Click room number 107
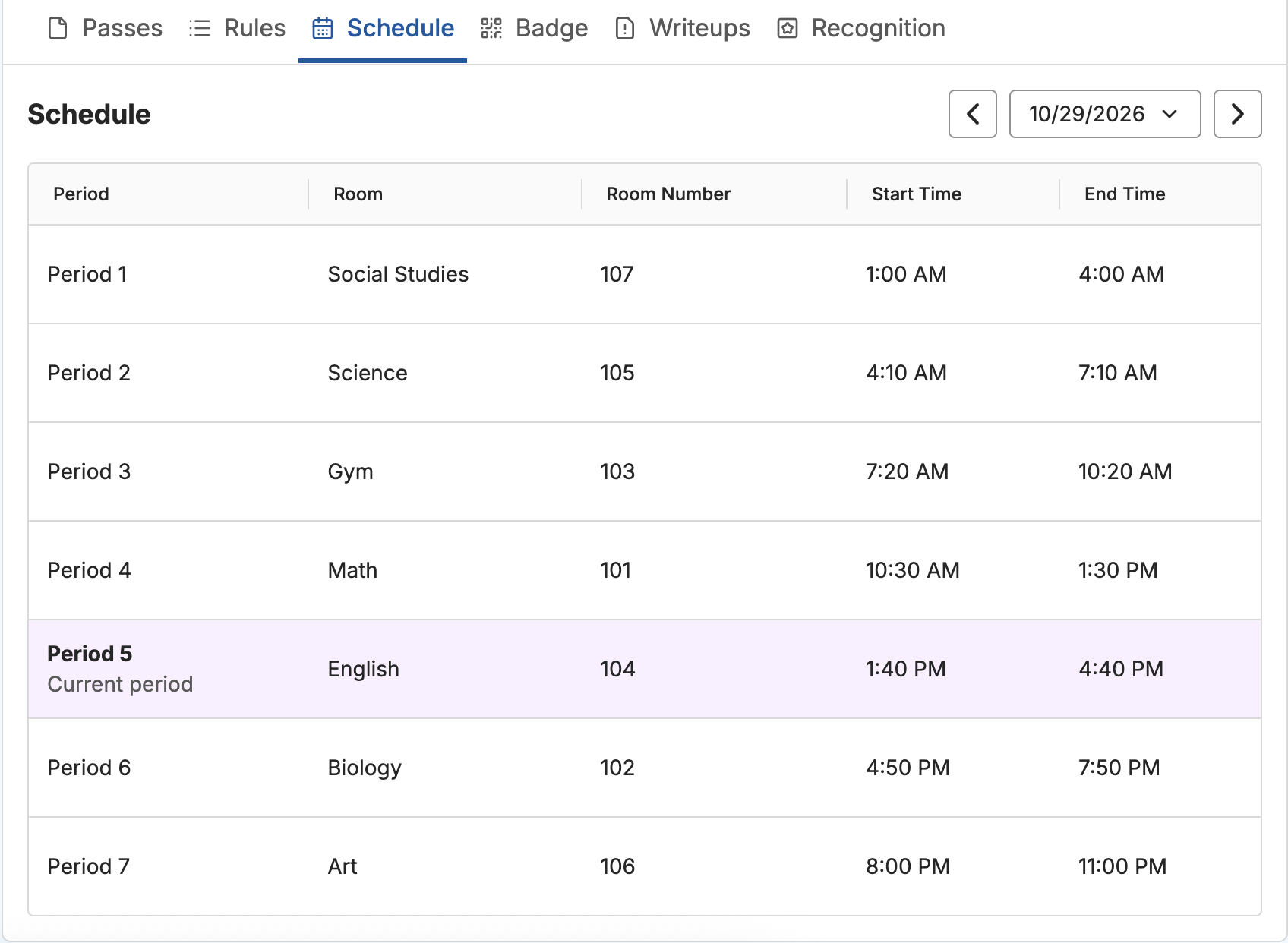The height and width of the screenshot is (943, 1288). 617,274
